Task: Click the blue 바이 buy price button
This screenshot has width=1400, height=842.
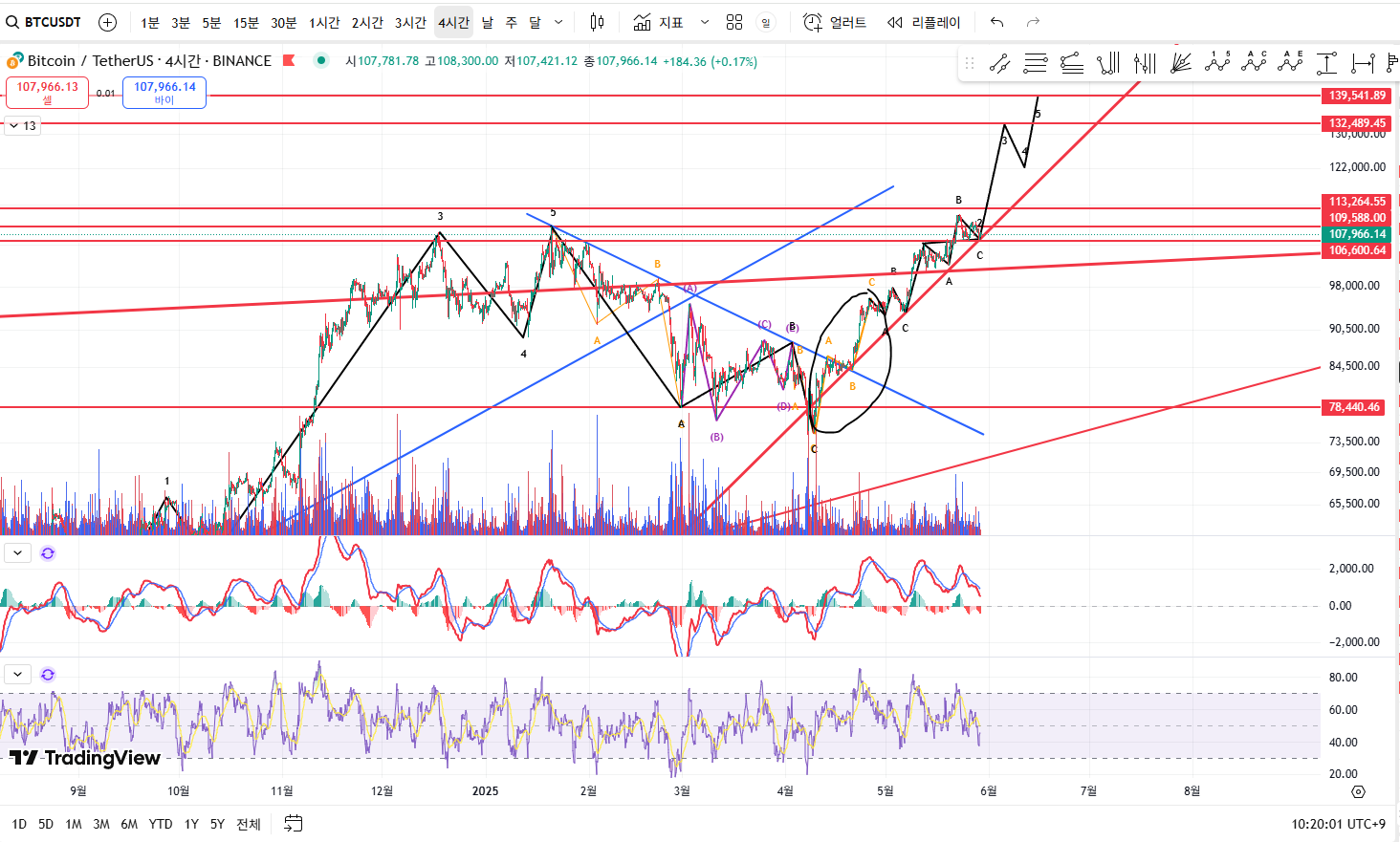Action: click(x=164, y=92)
